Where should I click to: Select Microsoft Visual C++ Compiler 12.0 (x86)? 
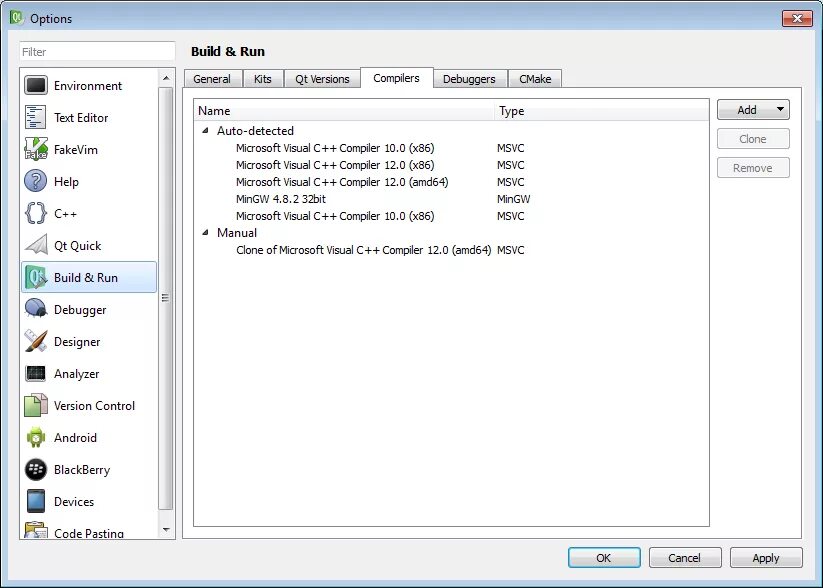point(335,165)
